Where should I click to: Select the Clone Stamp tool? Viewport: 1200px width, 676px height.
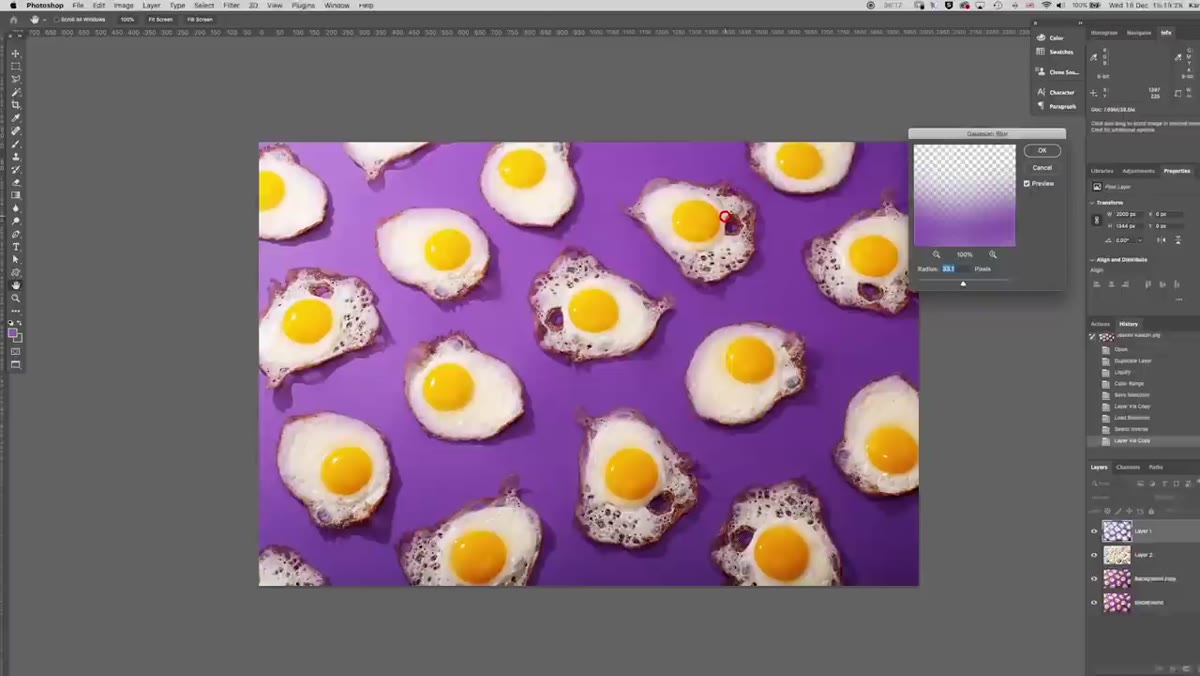(x=15, y=157)
